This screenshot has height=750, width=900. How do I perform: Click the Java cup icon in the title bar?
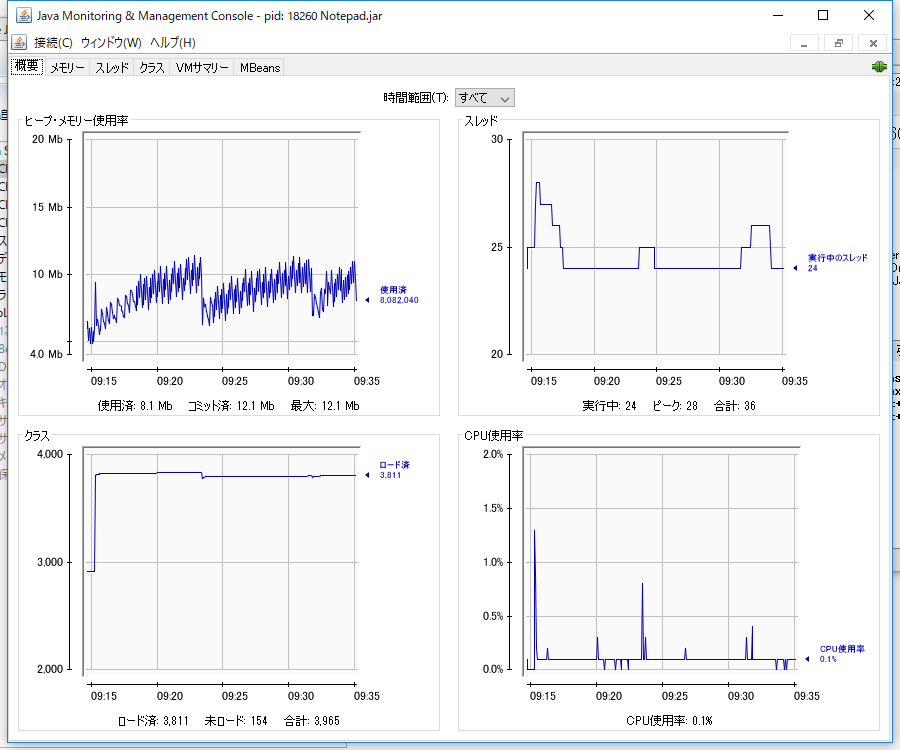tap(24, 15)
